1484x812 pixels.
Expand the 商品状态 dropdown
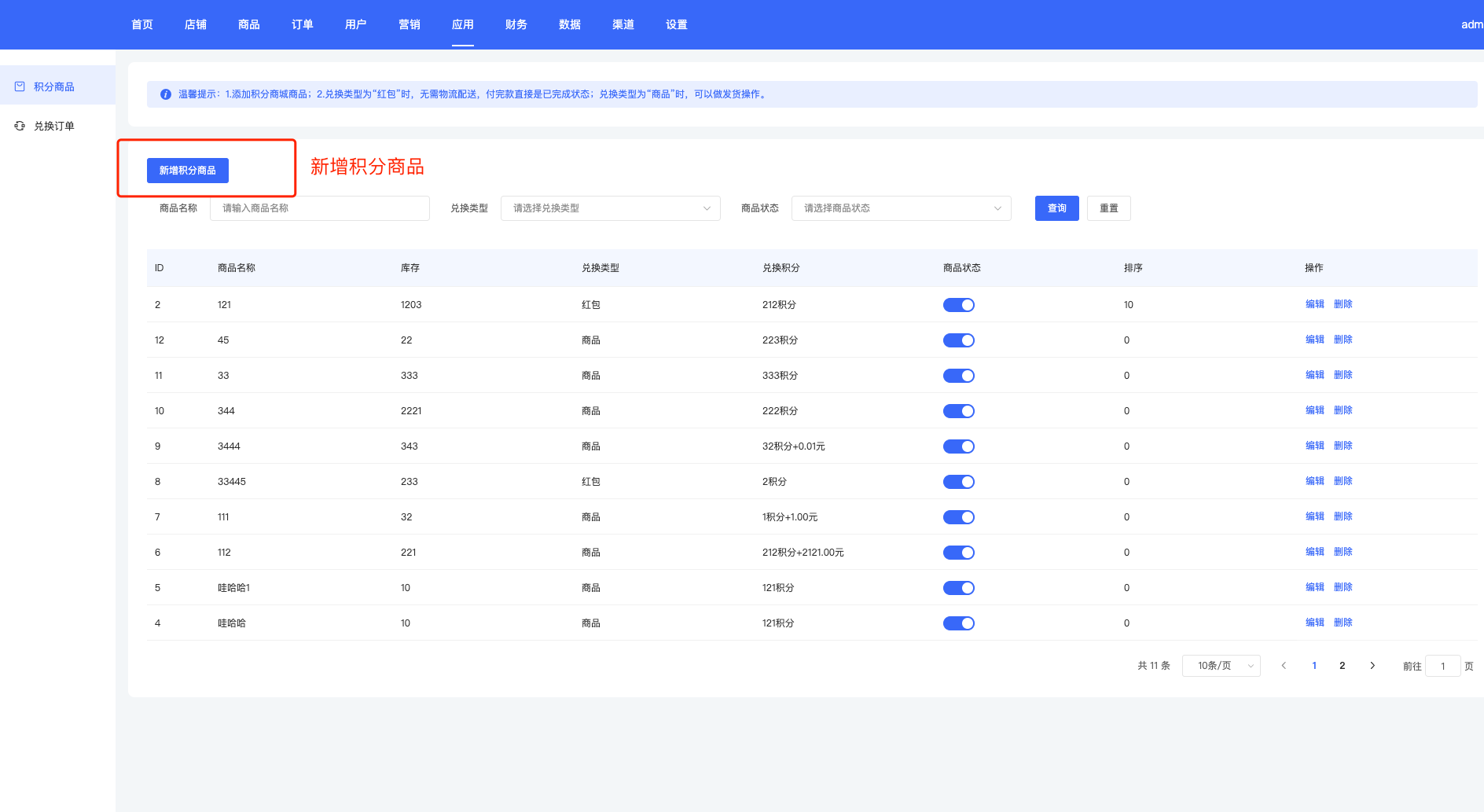pos(901,208)
